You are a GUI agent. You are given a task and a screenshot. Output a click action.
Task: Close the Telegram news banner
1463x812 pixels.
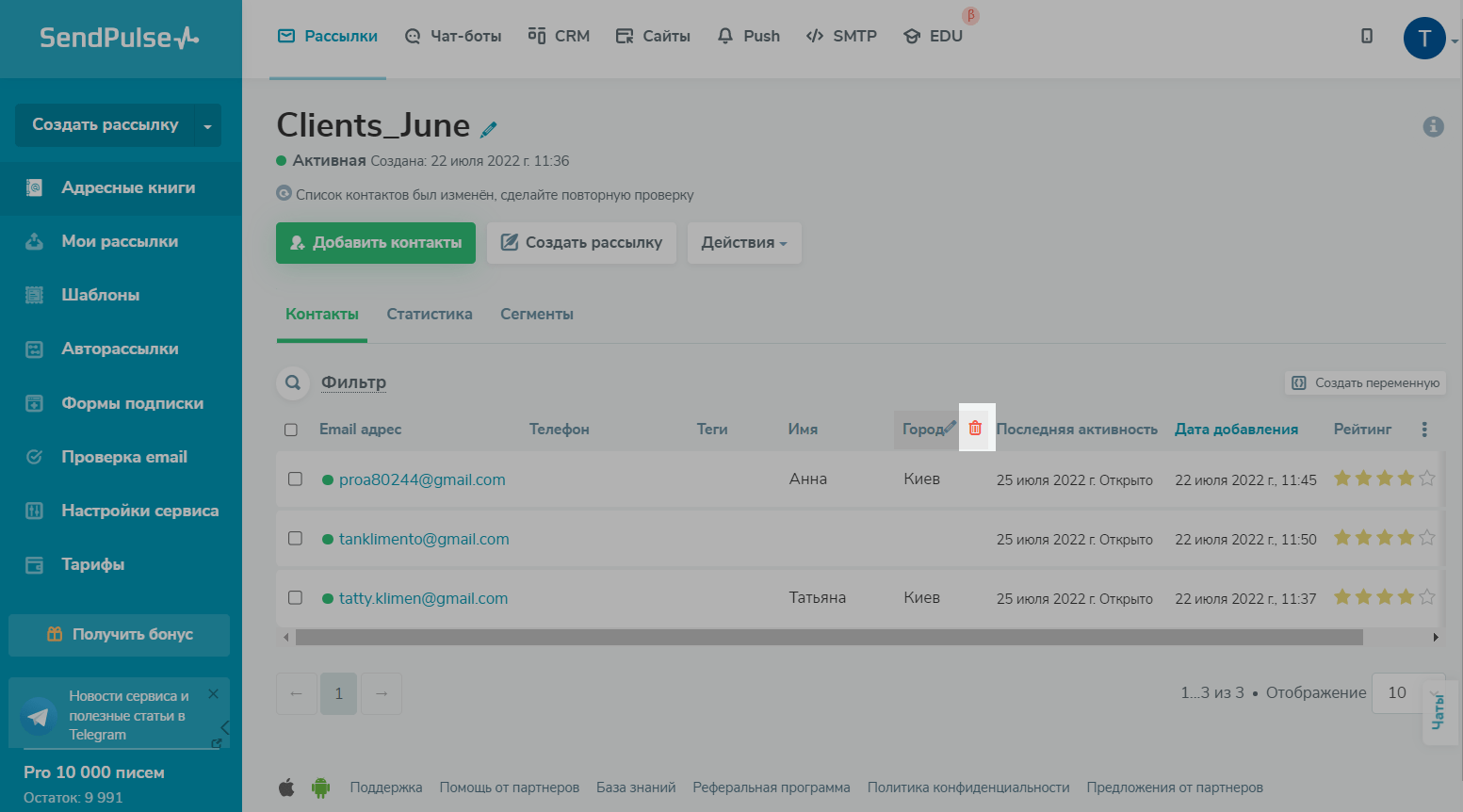[x=214, y=694]
